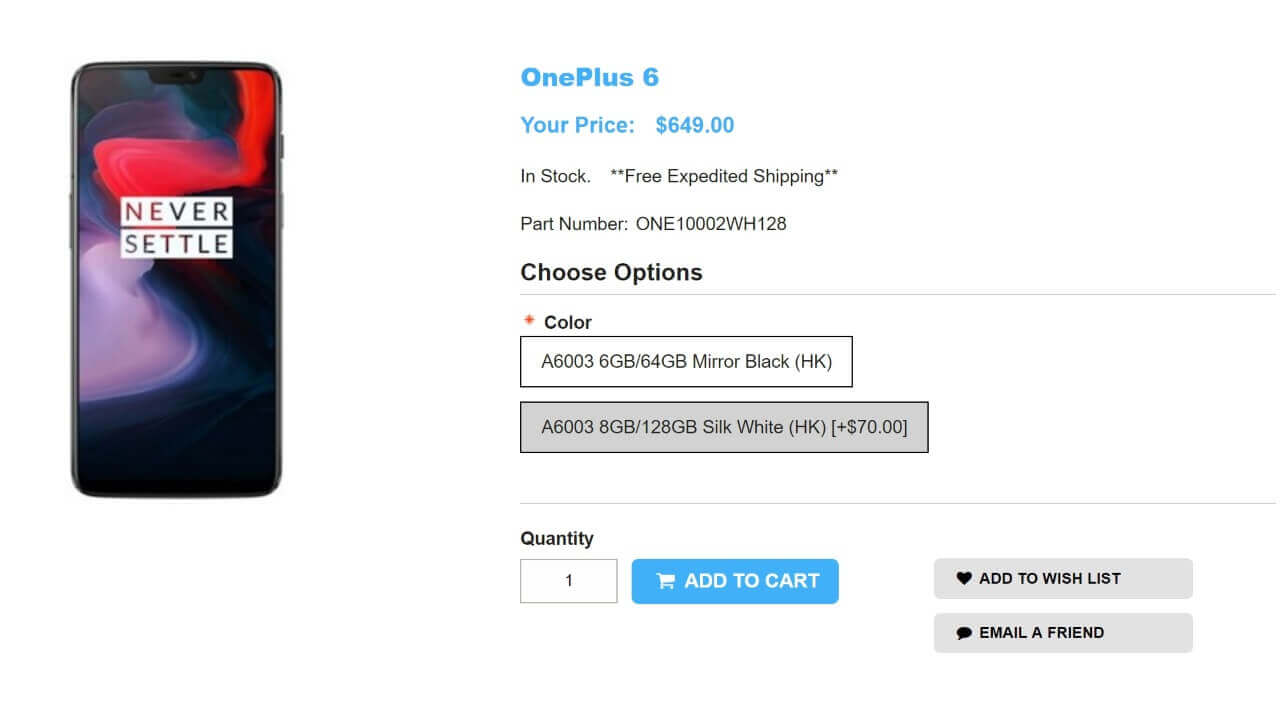Viewport: 1280px width, 720px height.
Task: Click the part number ONE10002WH128
Action: 711,224
